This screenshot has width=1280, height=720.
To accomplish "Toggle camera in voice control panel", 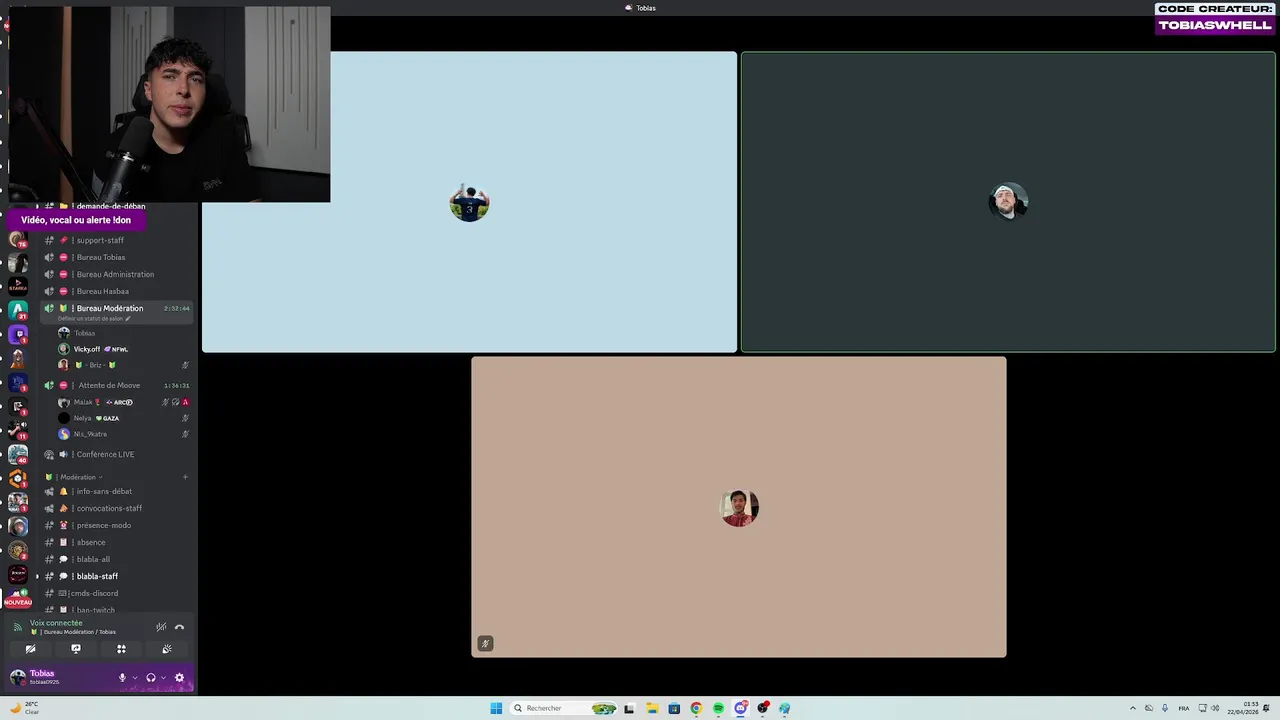I will pyautogui.click(x=30, y=649).
